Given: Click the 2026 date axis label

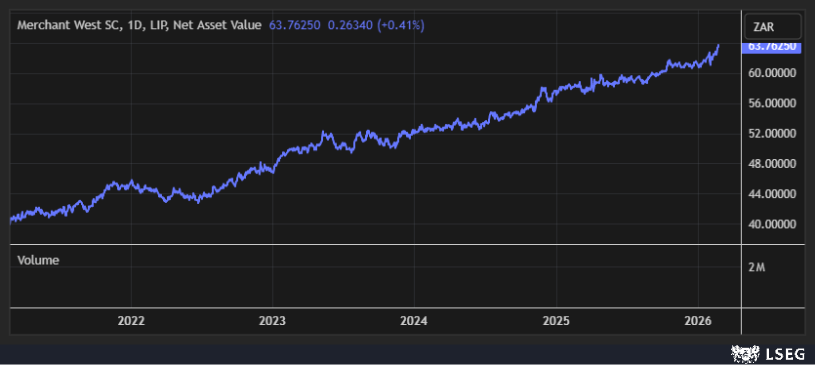Looking at the screenshot, I should 698,321.
